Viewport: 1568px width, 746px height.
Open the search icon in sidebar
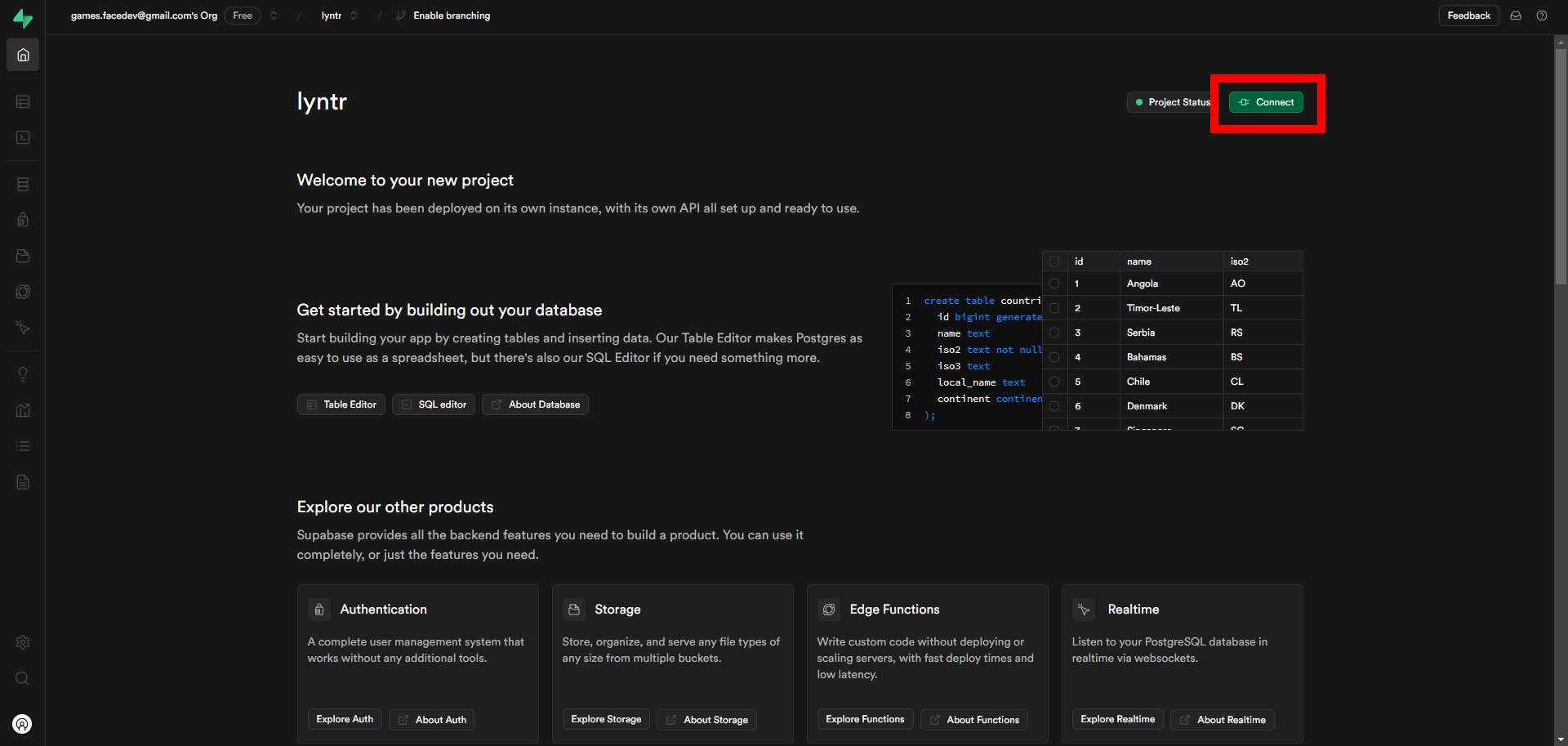[x=23, y=678]
